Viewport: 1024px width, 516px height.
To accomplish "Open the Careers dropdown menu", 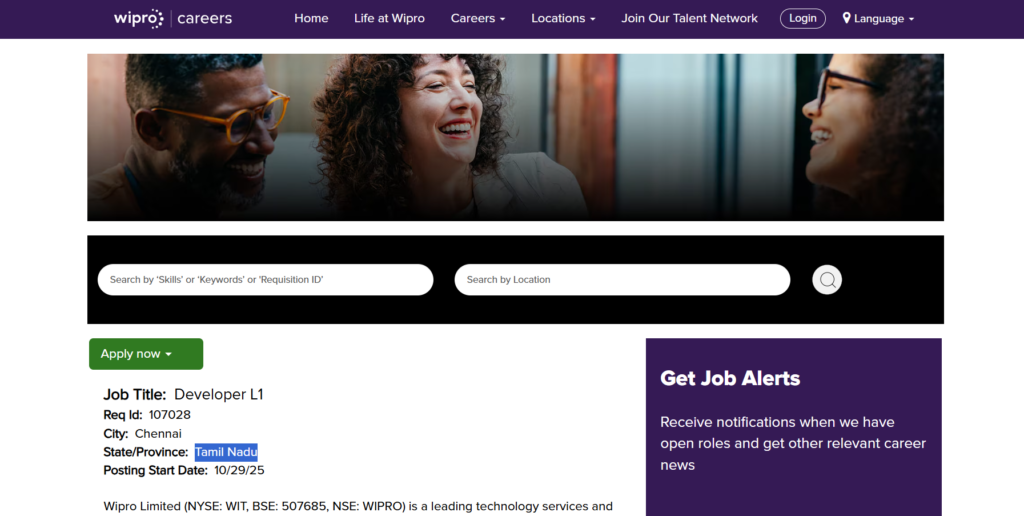I will pyautogui.click(x=478, y=18).
